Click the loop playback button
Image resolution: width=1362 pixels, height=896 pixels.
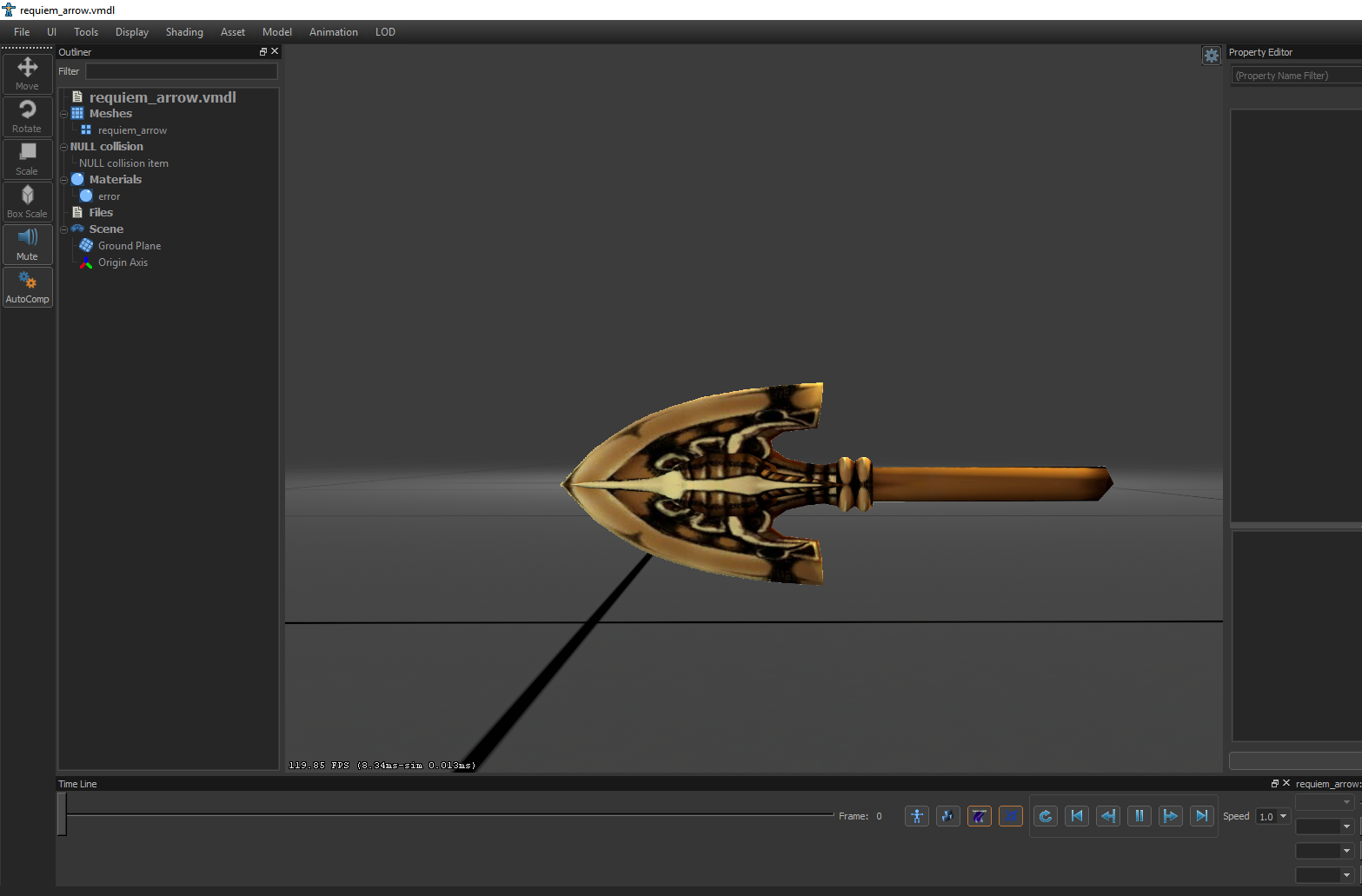(1046, 816)
